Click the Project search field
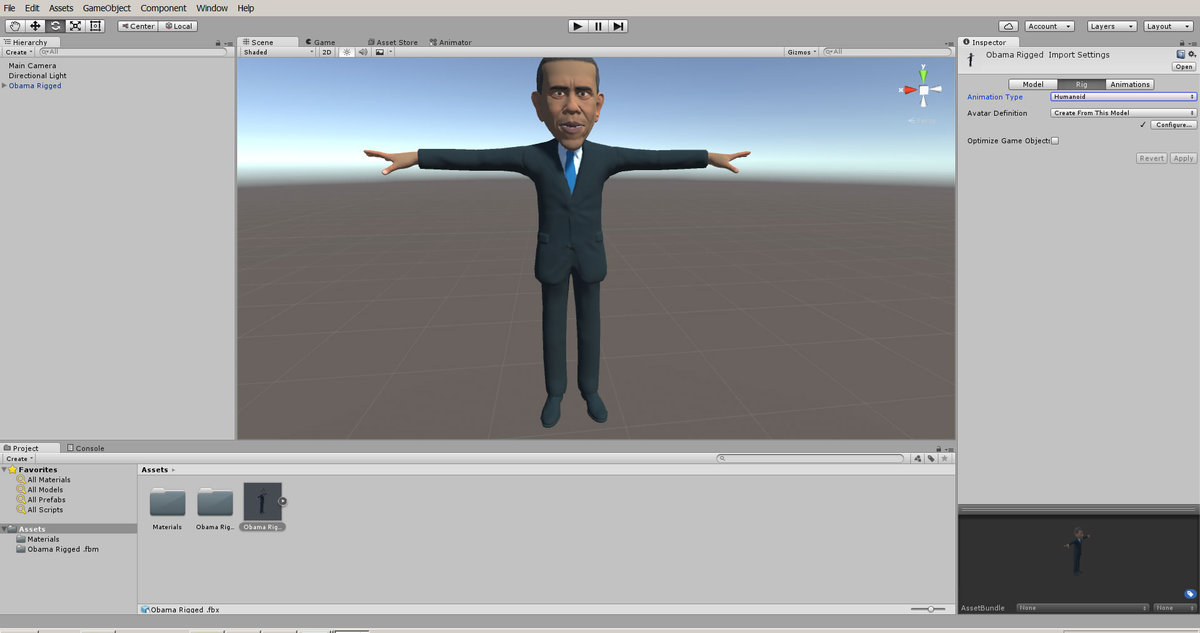Screen dimensions: 1200x633 tap(812, 458)
